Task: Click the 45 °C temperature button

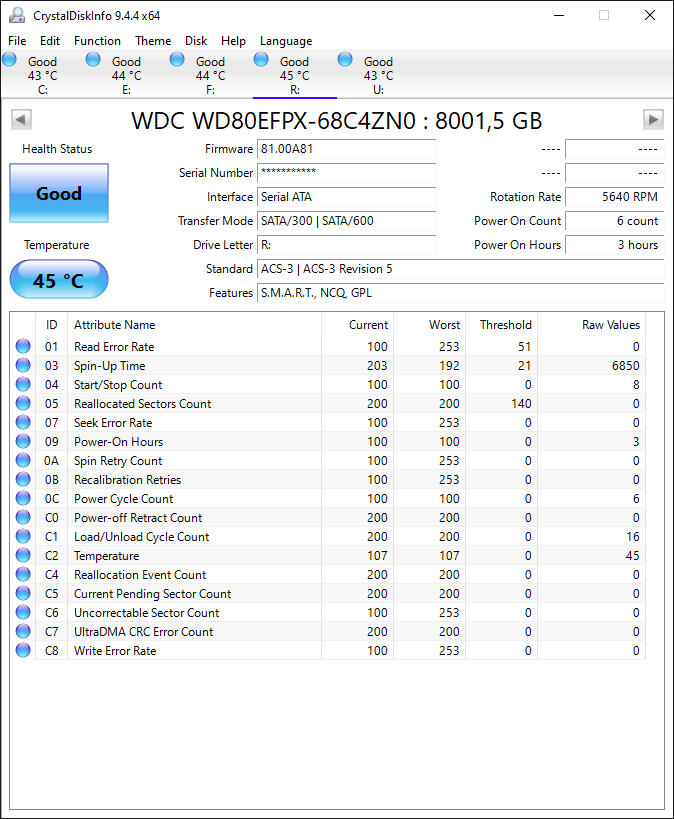Action: [59, 280]
